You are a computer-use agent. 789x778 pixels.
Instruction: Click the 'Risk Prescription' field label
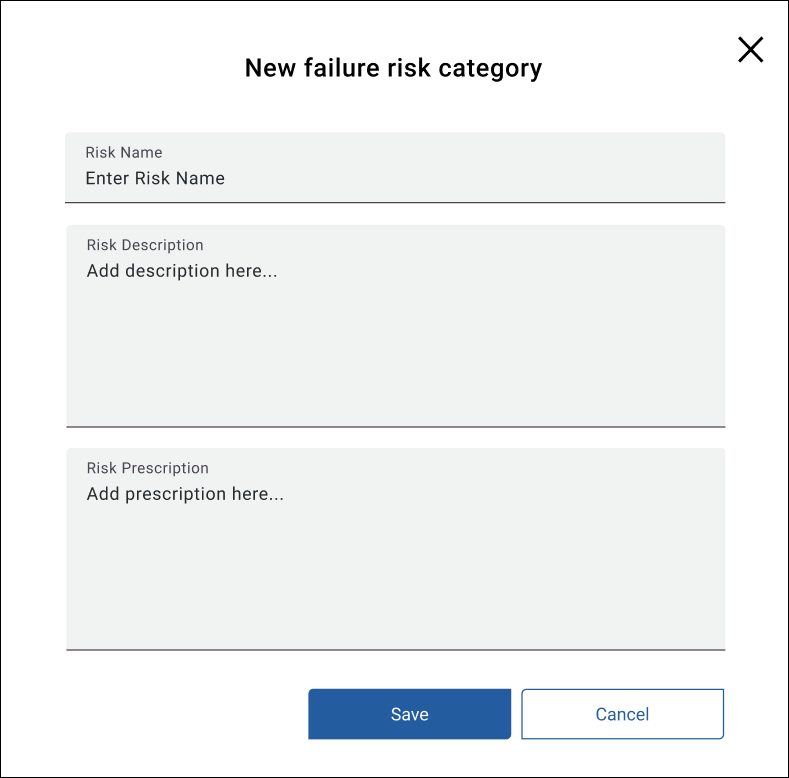coord(148,468)
